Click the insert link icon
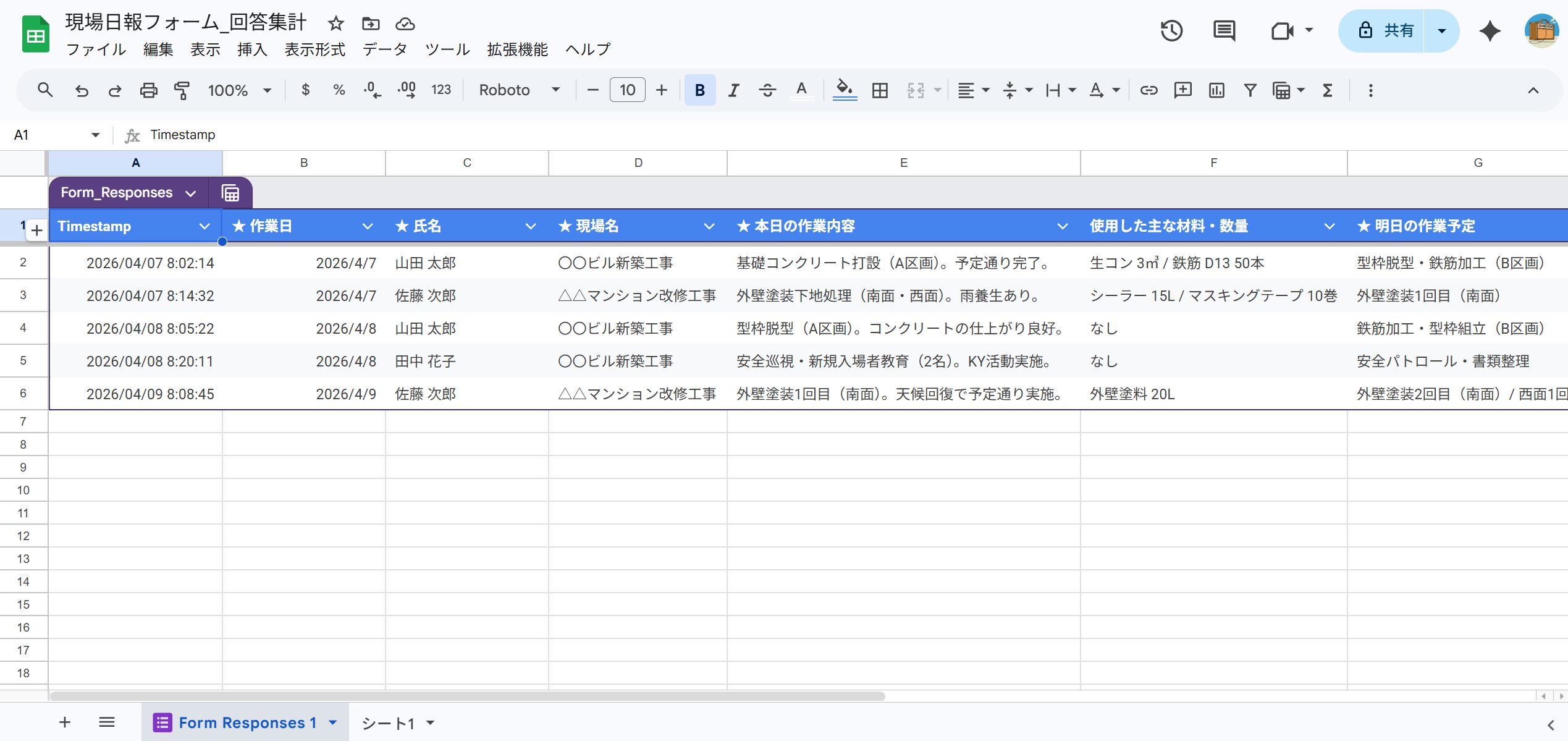 (1149, 90)
